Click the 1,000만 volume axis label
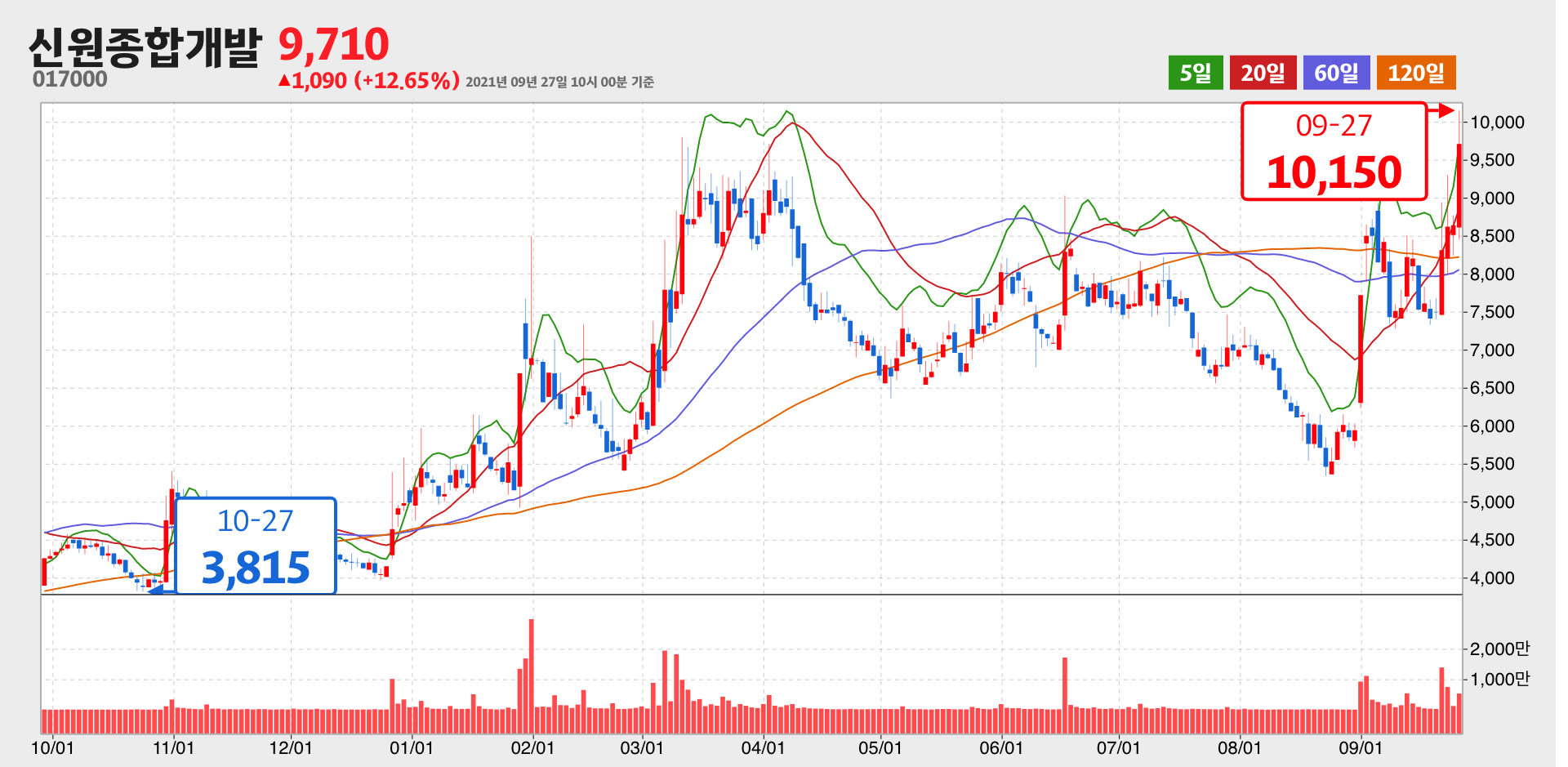Viewport: 1568px width, 767px height. tap(1499, 680)
